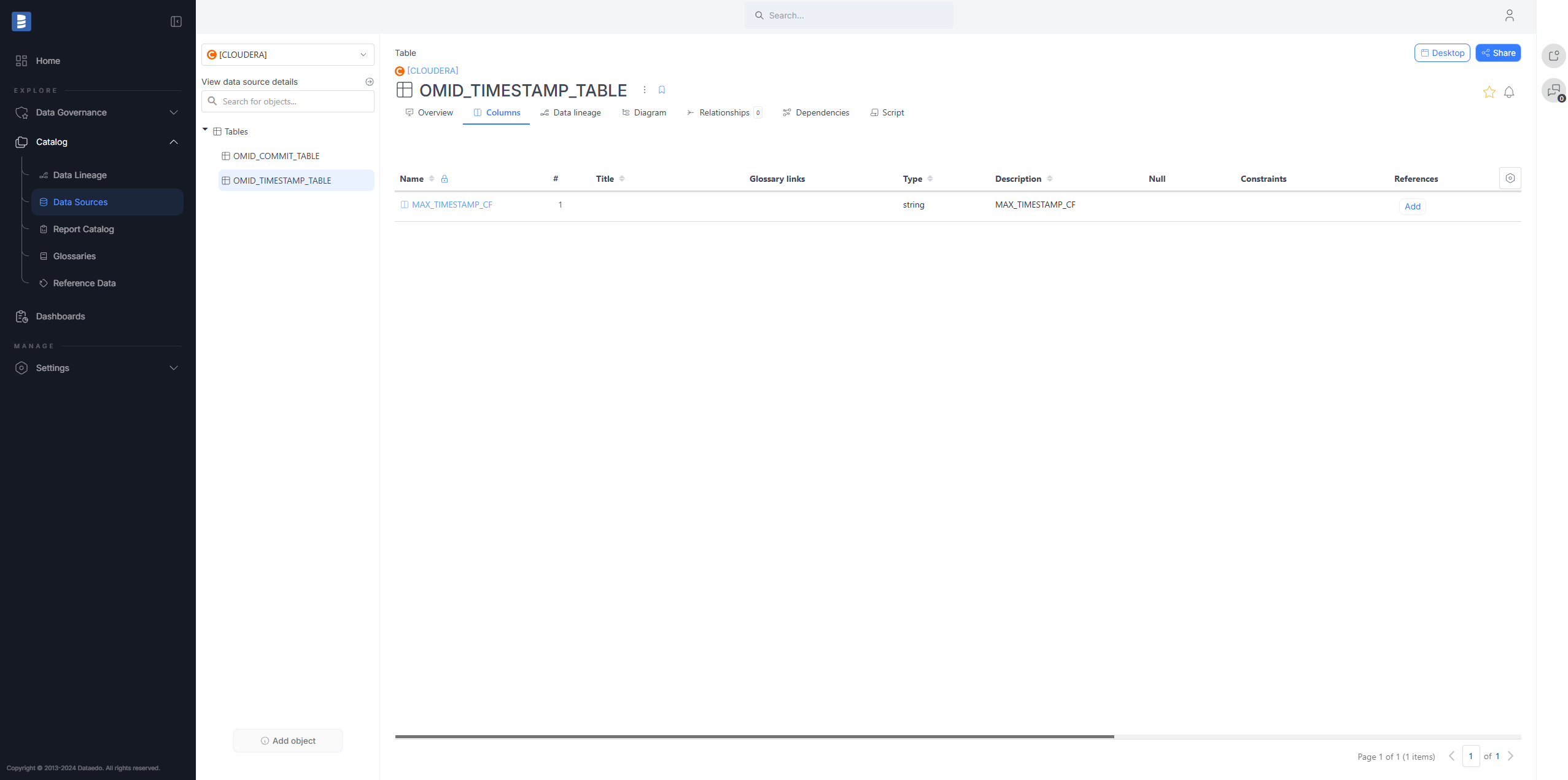
Task: Switch to the Overview tab
Action: [435, 112]
